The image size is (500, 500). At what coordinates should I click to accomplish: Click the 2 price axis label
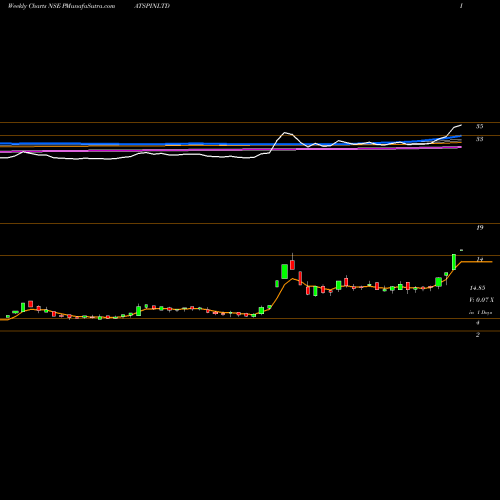[x=478, y=335]
